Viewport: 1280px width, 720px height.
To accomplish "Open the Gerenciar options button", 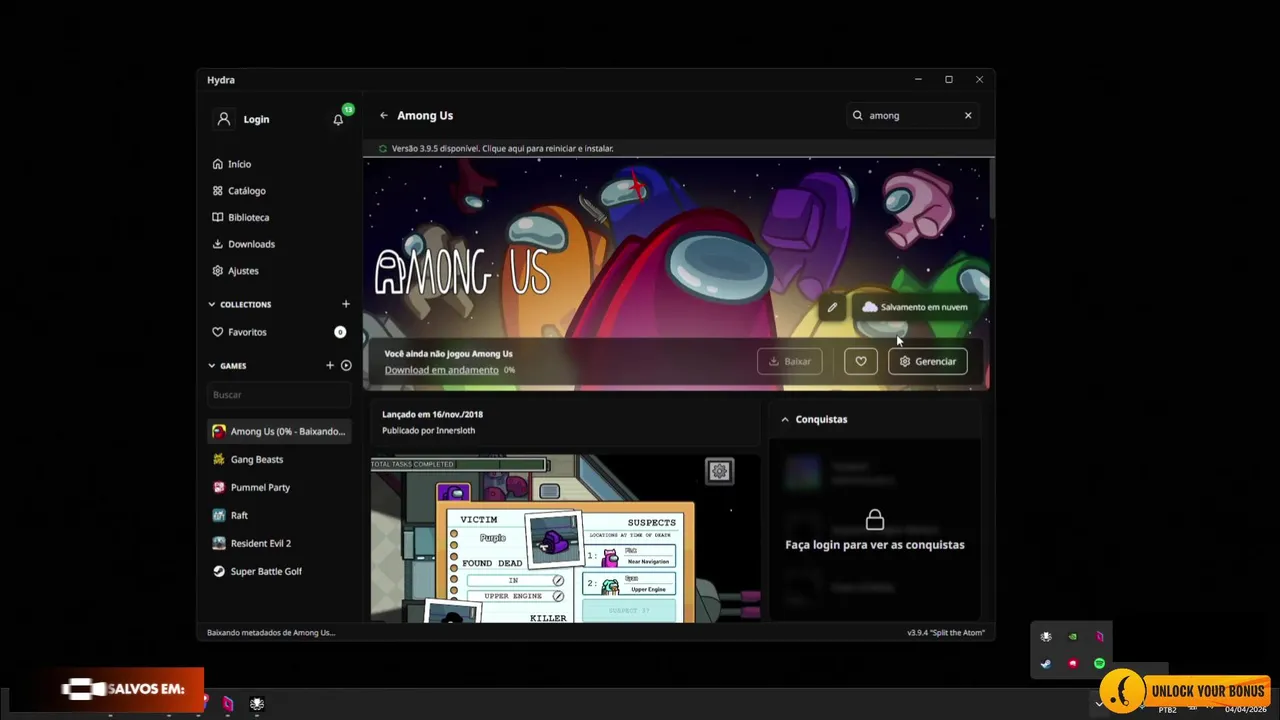I will coord(927,361).
